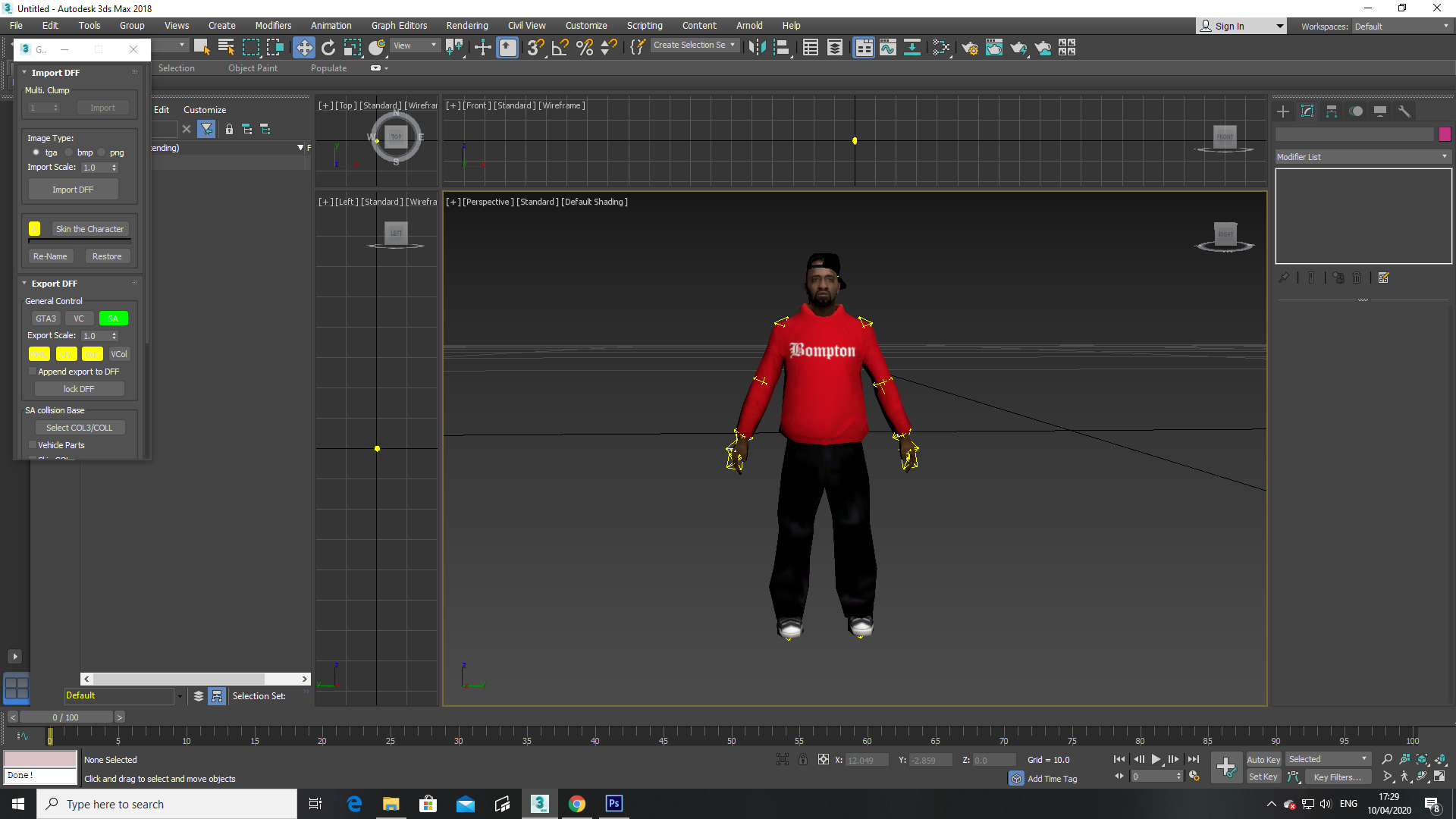This screenshot has width=1456, height=819.
Task: Choose the Select Object tool
Action: click(x=201, y=48)
